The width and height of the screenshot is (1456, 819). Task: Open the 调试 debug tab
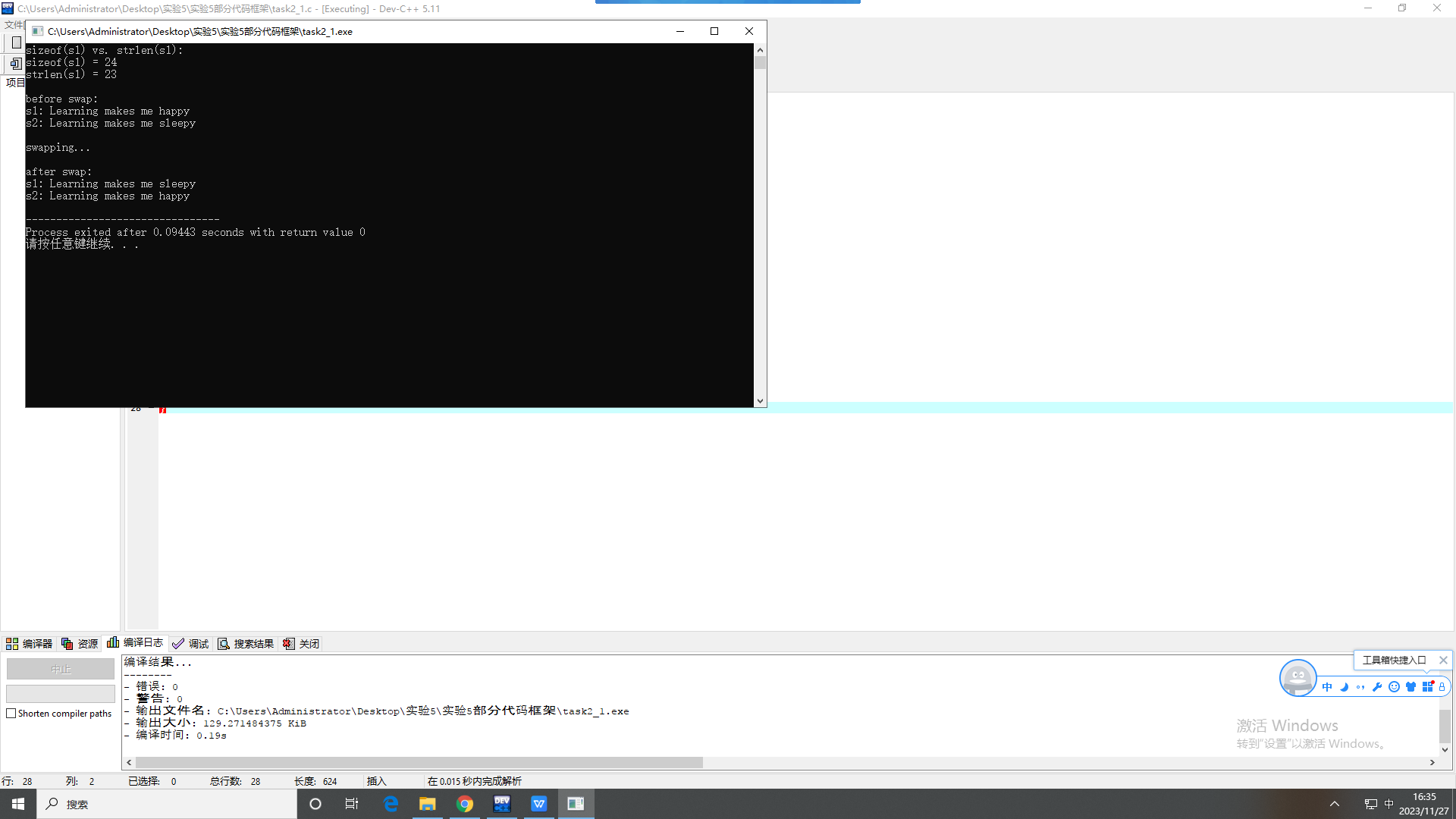click(x=190, y=644)
